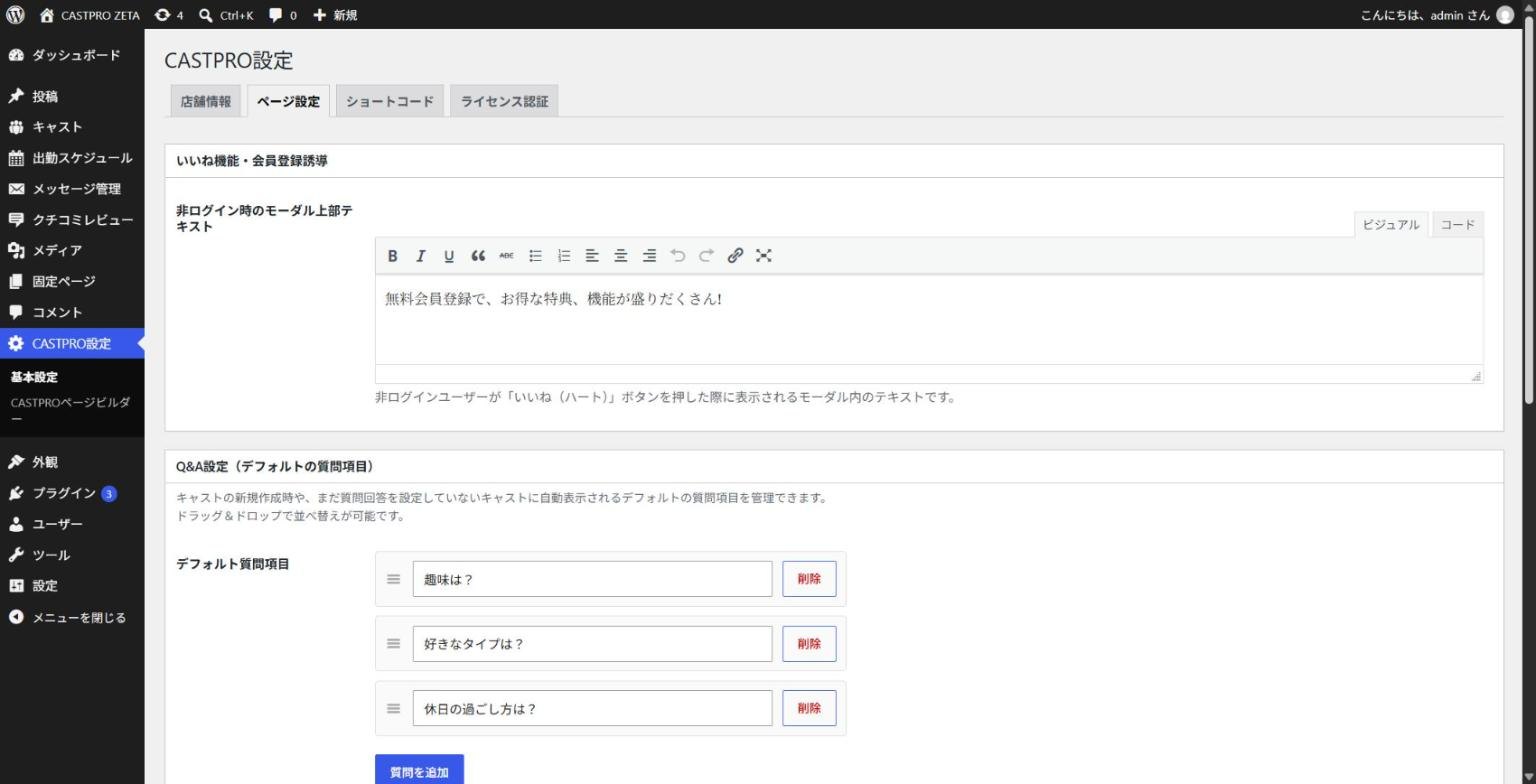Center-align the editor text
This screenshot has width=1536, height=784.
(x=621, y=256)
